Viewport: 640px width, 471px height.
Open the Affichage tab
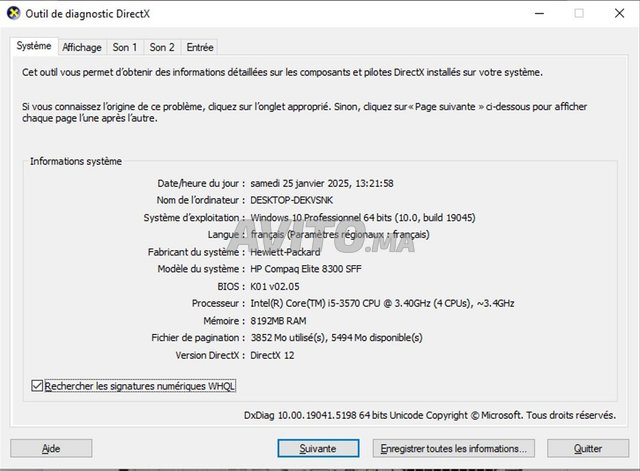(x=82, y=47)
